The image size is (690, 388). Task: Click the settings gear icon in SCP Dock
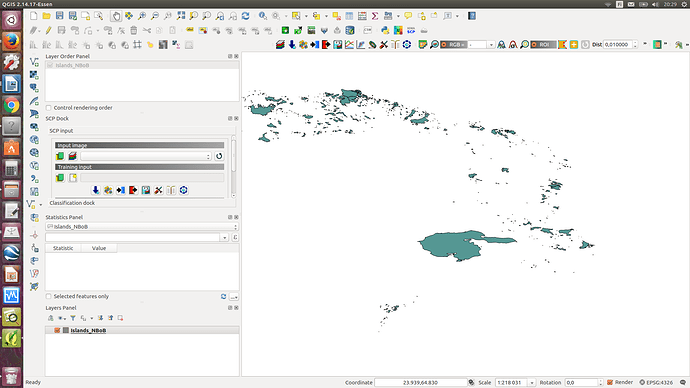coord(184,190)
